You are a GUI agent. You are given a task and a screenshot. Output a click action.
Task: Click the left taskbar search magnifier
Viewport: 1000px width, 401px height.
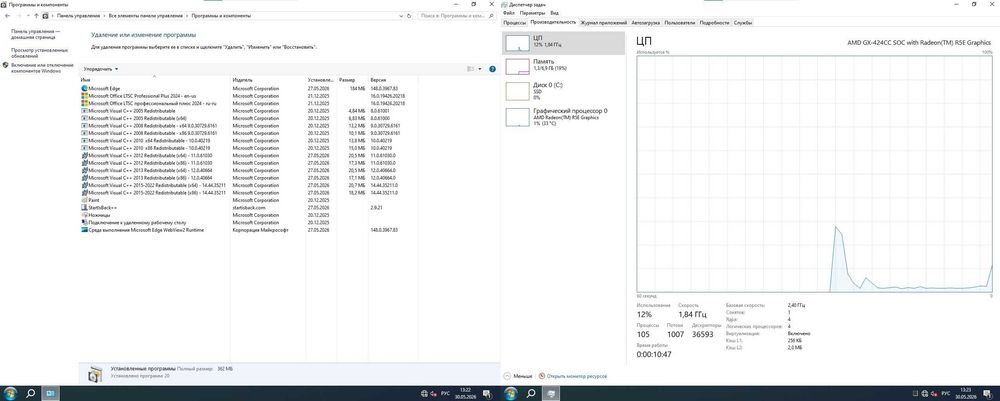[30, 393]
